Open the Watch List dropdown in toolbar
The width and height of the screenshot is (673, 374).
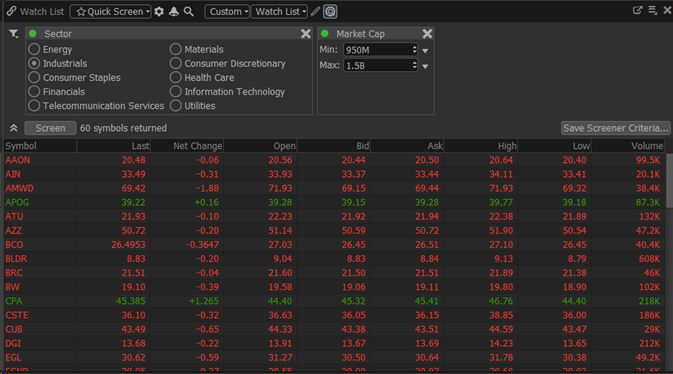[280, 12]
